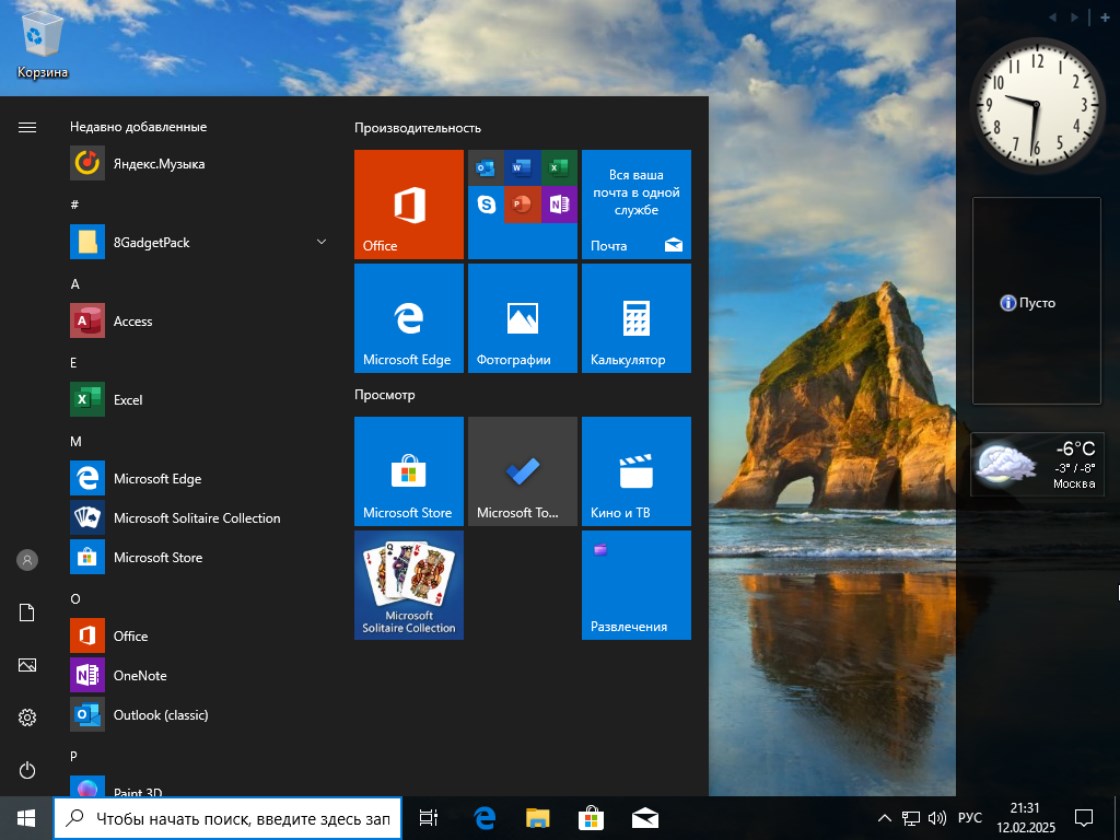Image resolution: width=1120 pixels, height=840 pixels.
Task: Expand the Start menu hamburger navigation
Action: point(27,127)
